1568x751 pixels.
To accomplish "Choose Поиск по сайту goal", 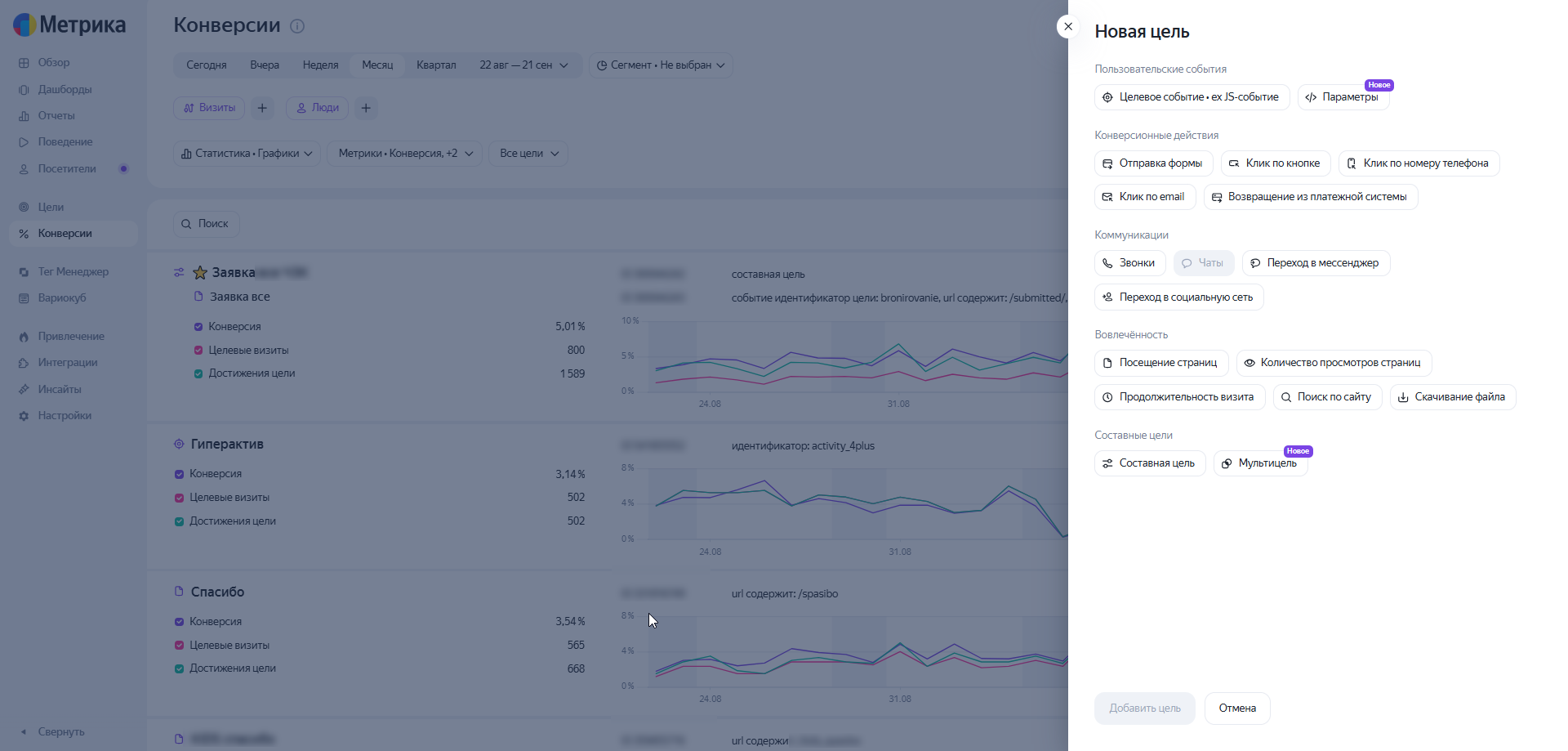I will 1327,397.
